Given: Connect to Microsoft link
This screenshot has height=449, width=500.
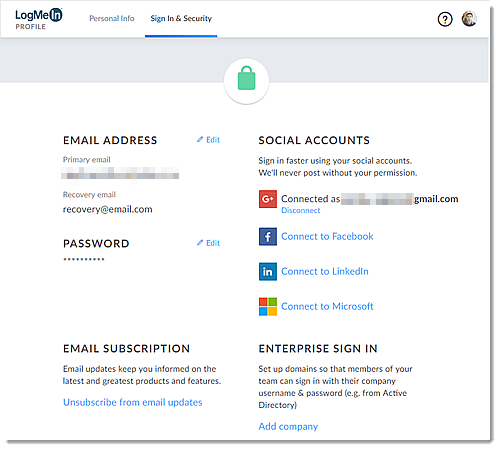Looking at the screenshot, I should pos(327,306).
